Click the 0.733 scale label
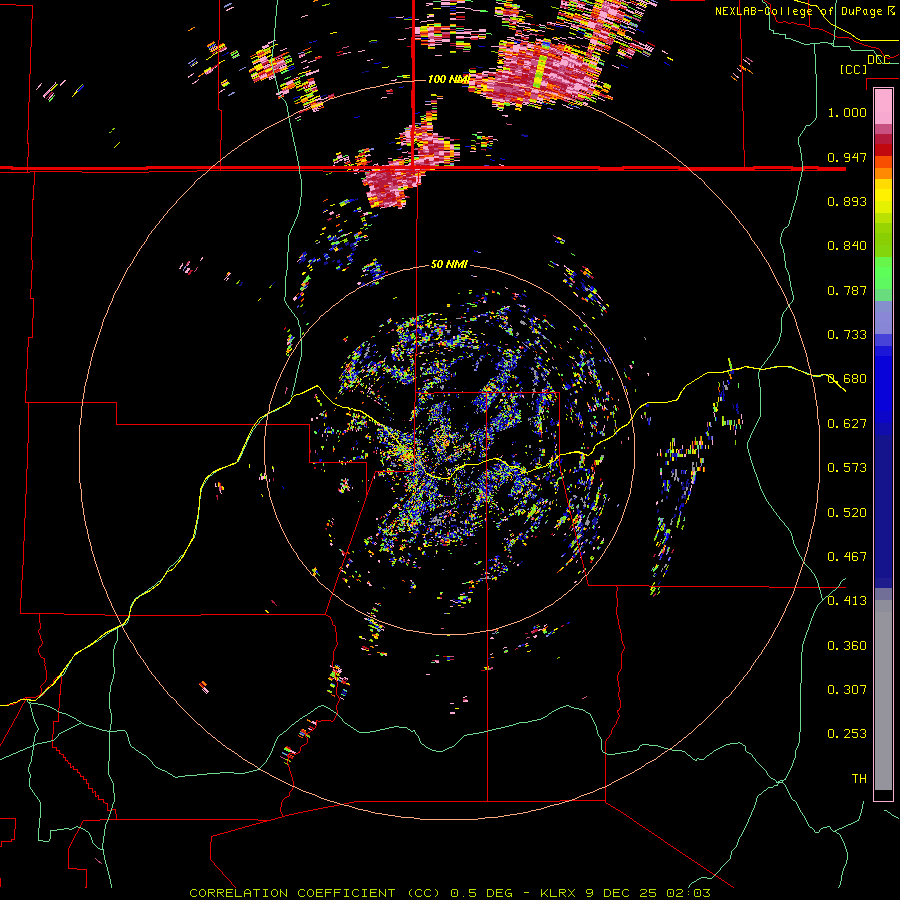This screenshot has height=900, width=900. point(847,334)
